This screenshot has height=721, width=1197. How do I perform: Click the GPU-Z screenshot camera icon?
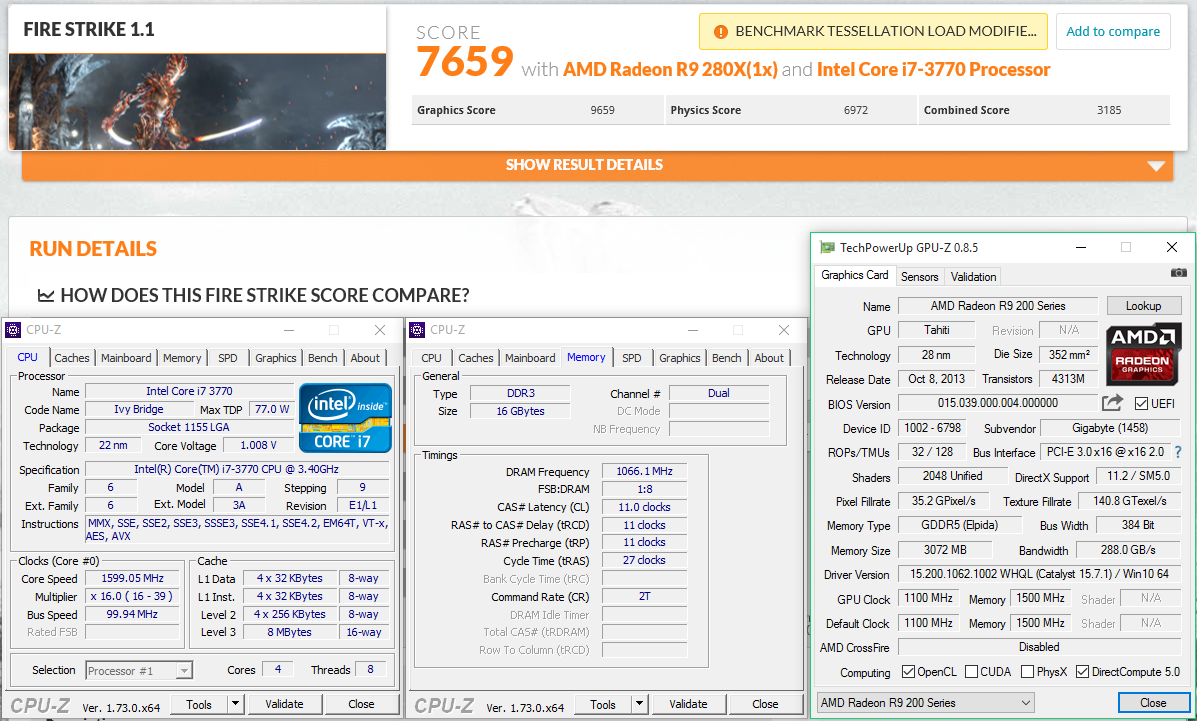1178,273
